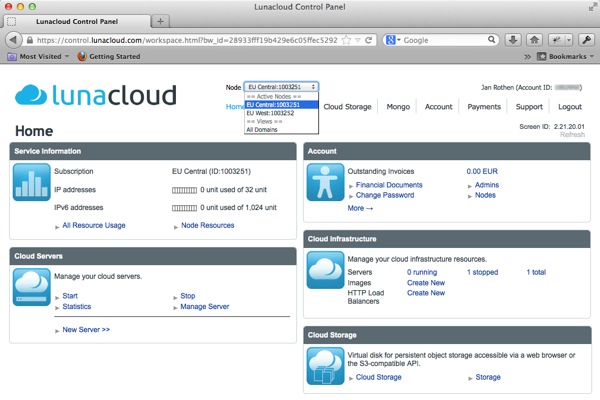The image size is (600, 400).
Task: Click the Account person figure icon
Action: pyautogui.click(x=325, y=182)
